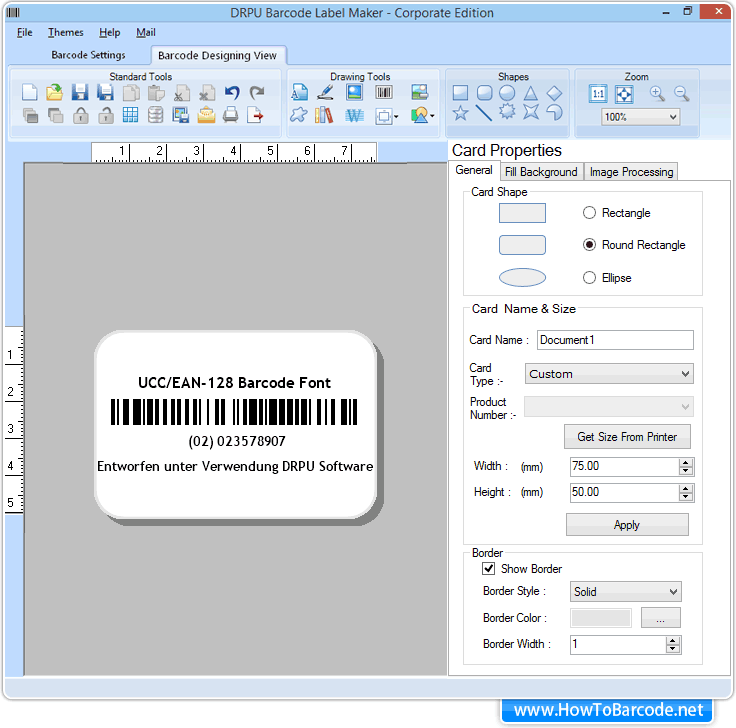Choose the Ellipse card shape option
Screen dimensions: 736x728
[589, 278]
